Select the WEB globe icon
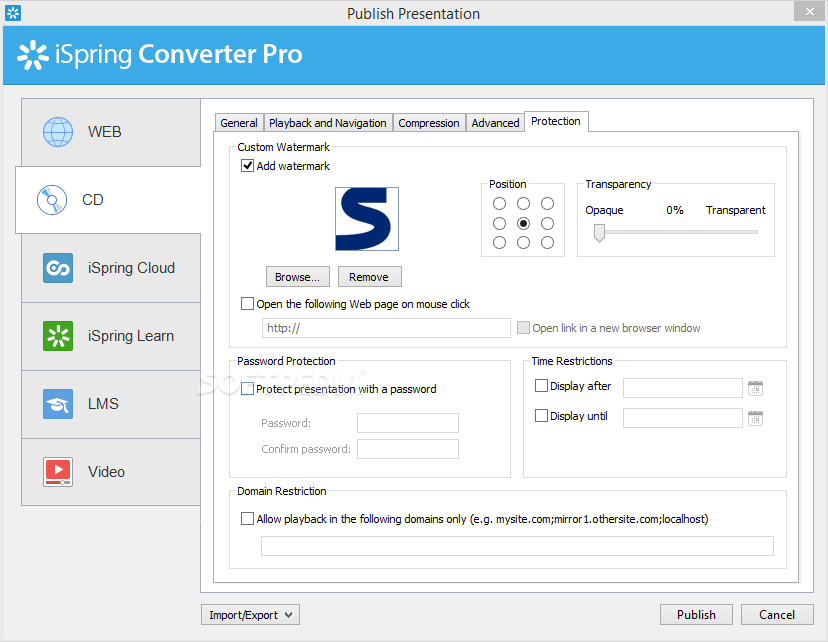Screen dimensions: 828x642 (x=58, y=132)
